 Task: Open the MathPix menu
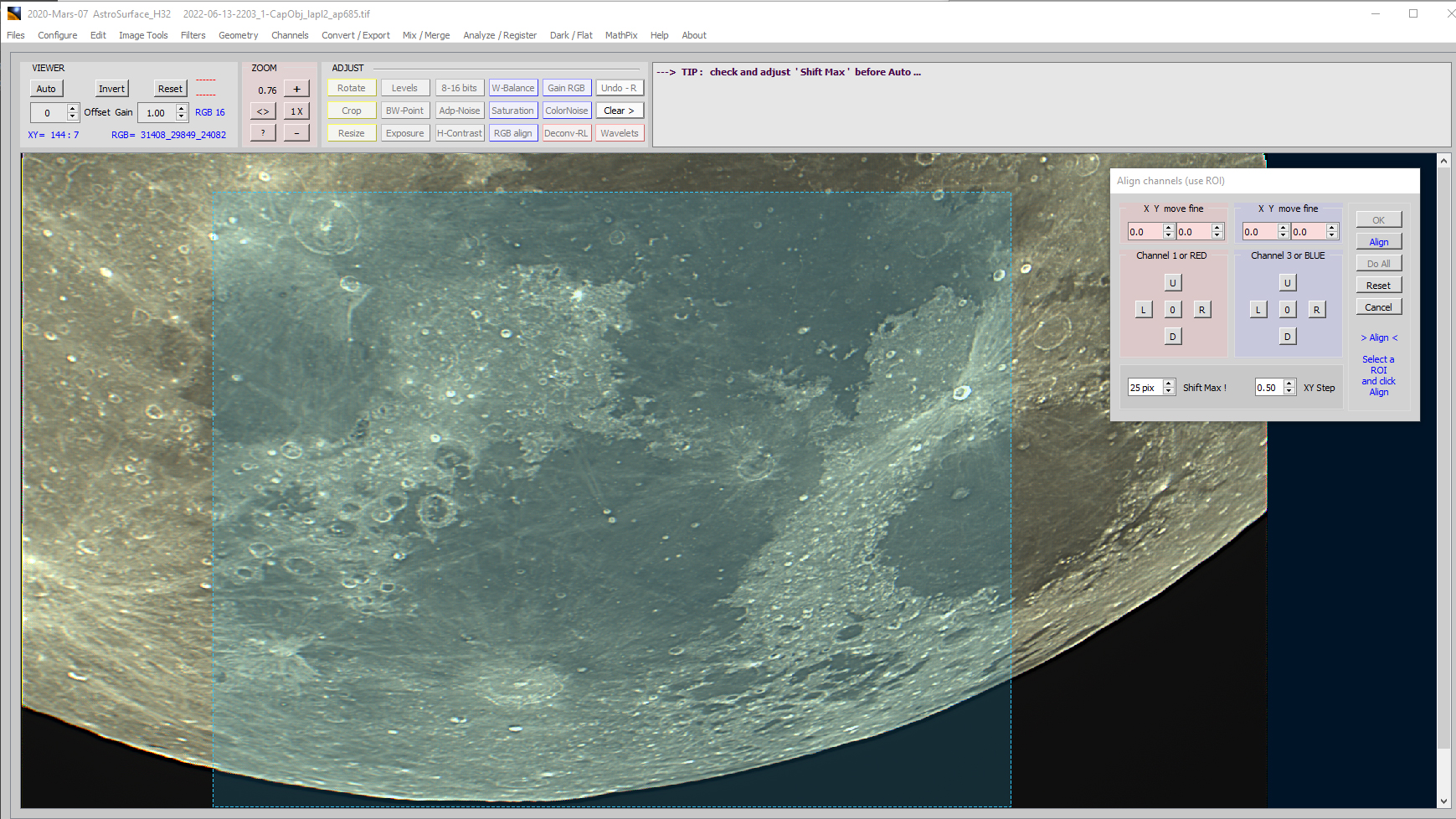[621, 35]
